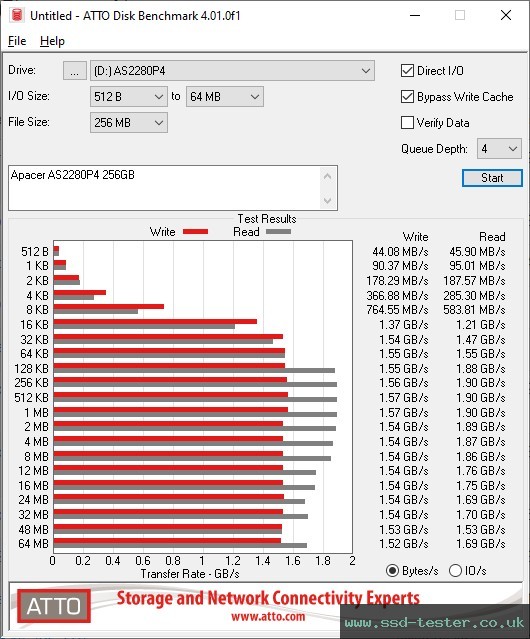The height and width of the screenshot is (639, 530).
Task: Click the ATTO logo in the banner
Action: [x=54, y=606]
